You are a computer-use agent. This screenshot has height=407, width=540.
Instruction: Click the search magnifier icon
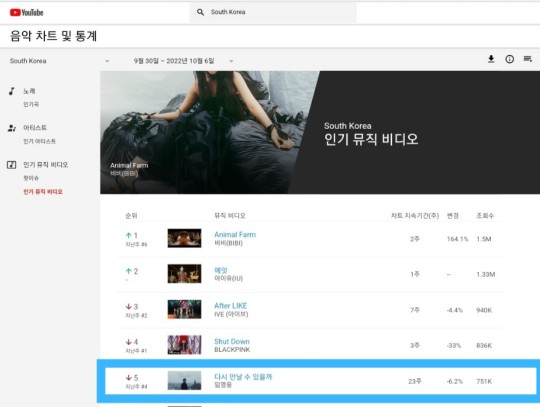(200, 12)
